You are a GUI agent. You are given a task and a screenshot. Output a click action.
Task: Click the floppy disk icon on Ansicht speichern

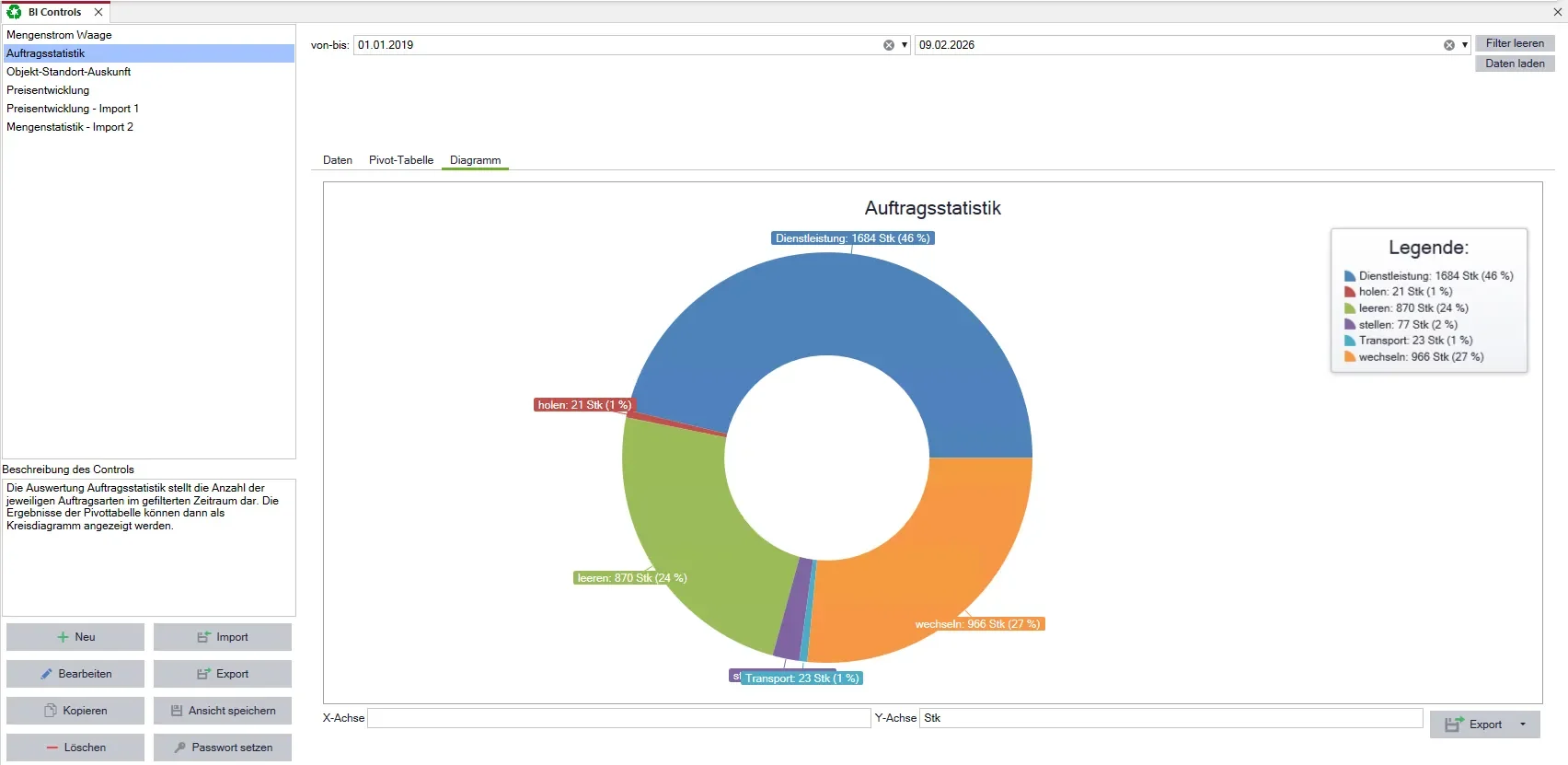(177, 711)
